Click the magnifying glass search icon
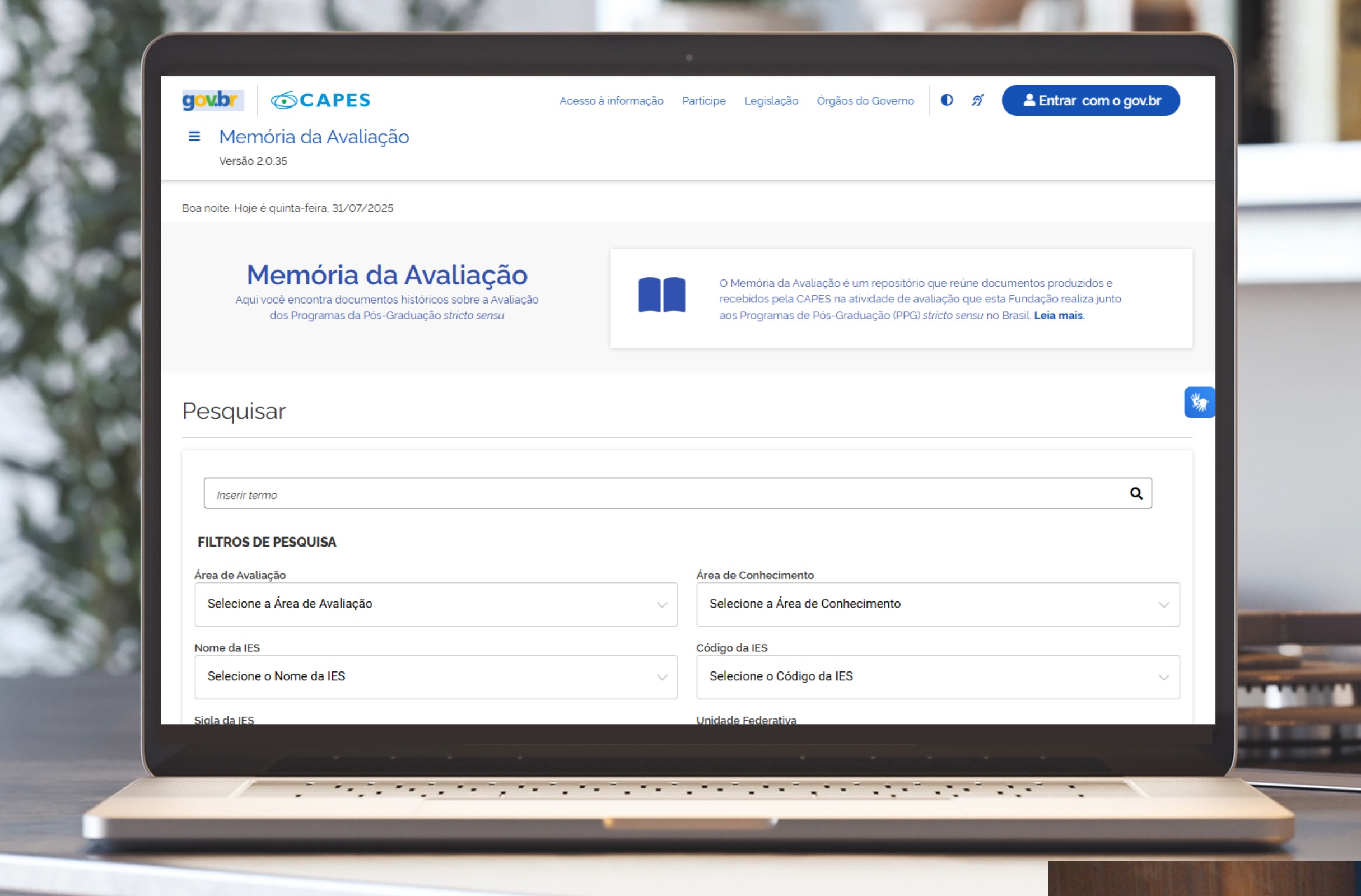This screenshot has width=1361, height=896. (x=1136, y=493)
